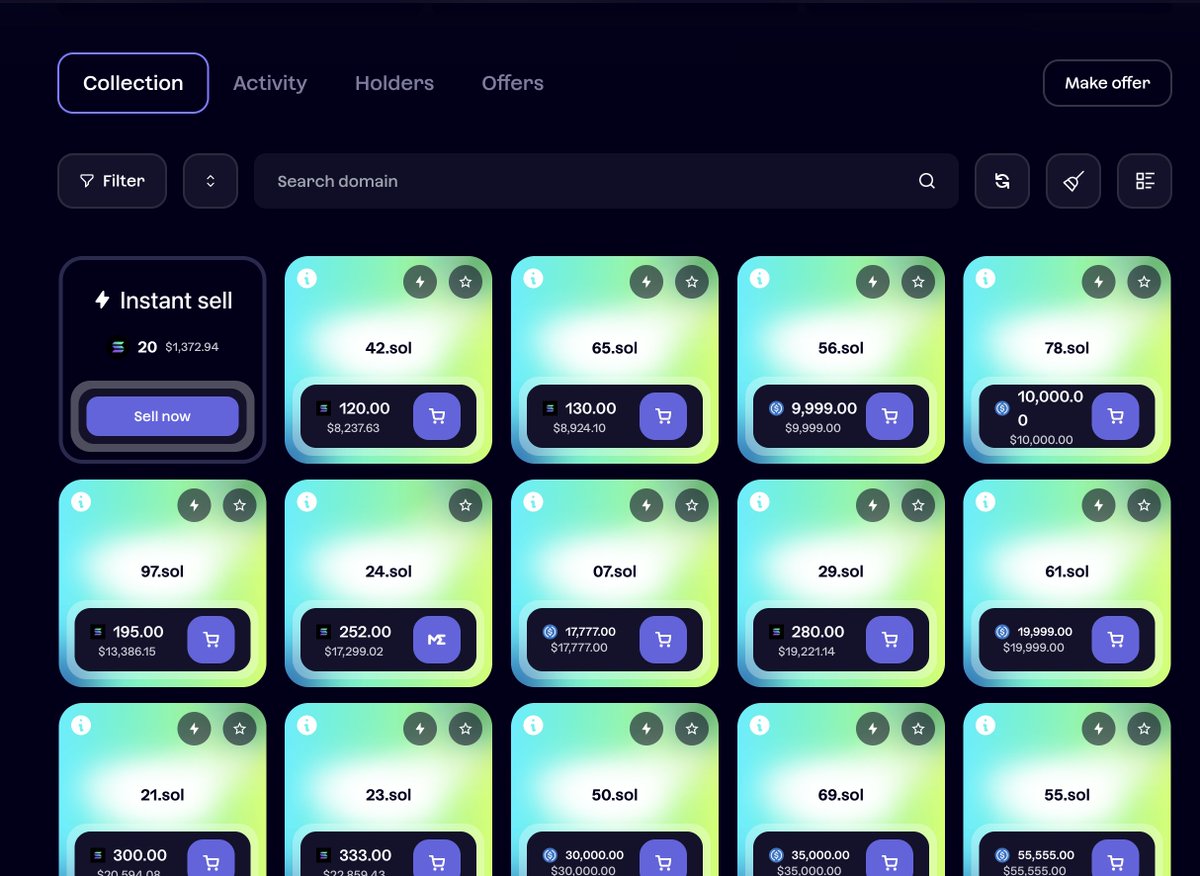This screenshot has height=876, width=1200.
Task: Click the Make offer button
Action: pos(1107,83)
